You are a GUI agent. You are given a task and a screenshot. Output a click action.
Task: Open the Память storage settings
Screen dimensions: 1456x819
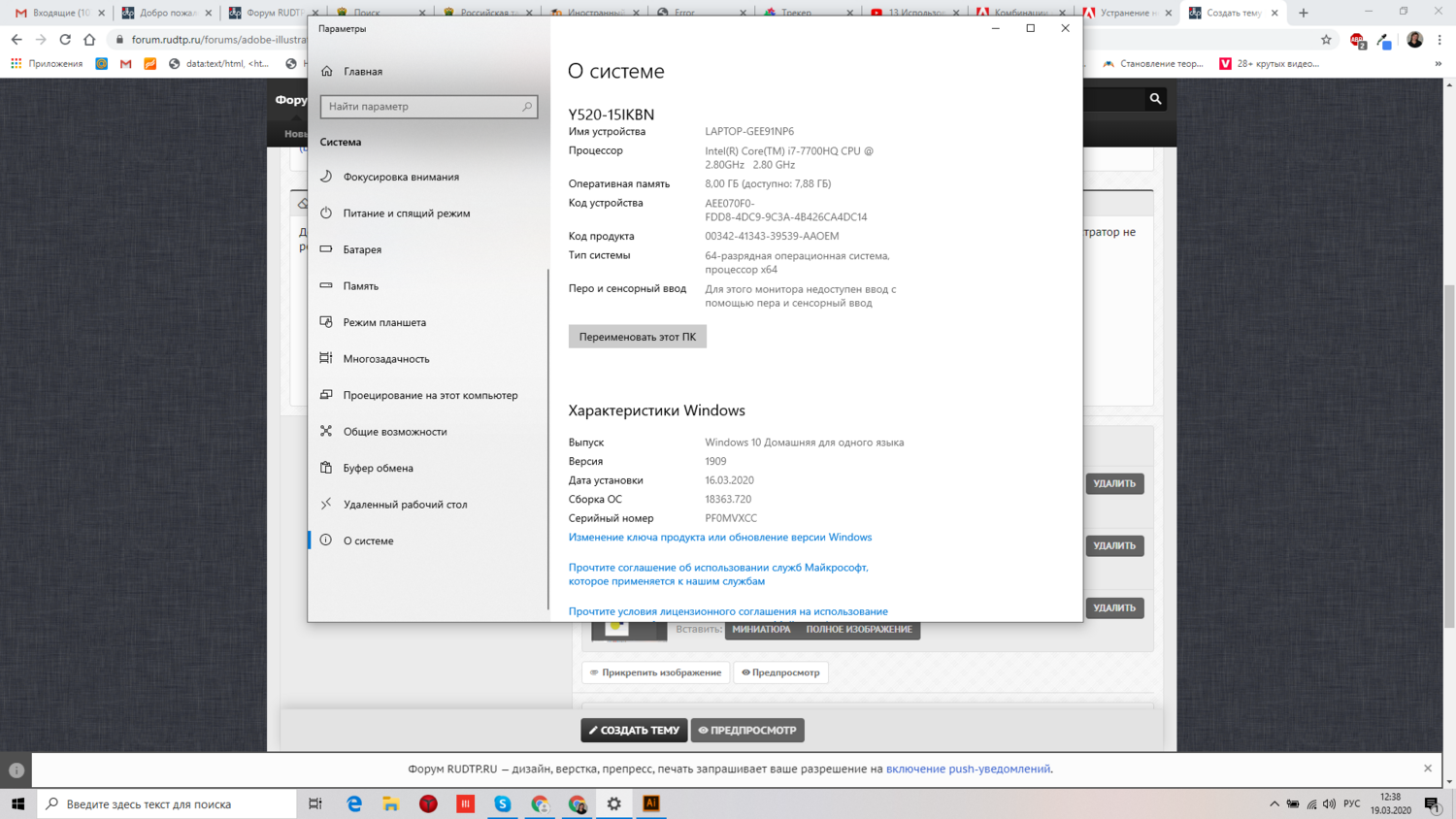click(361, 286)
